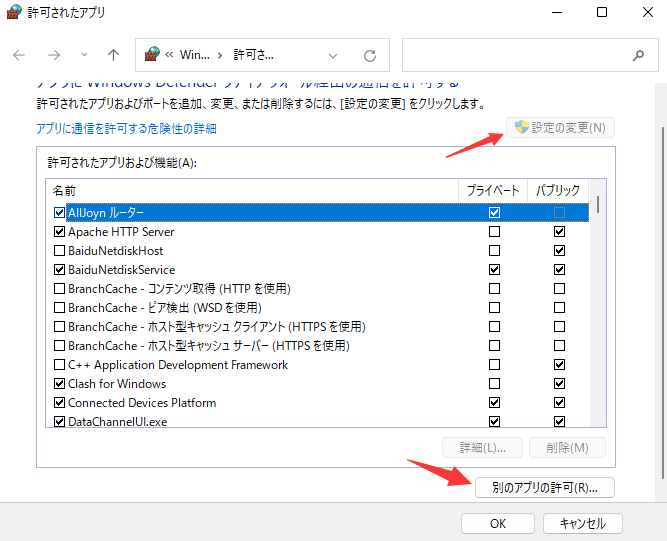The width and height of the screenshot is (667, 541).
Task: Toggle the public checkbox for C++ Application Development Framework
Action: coord(559,364)
